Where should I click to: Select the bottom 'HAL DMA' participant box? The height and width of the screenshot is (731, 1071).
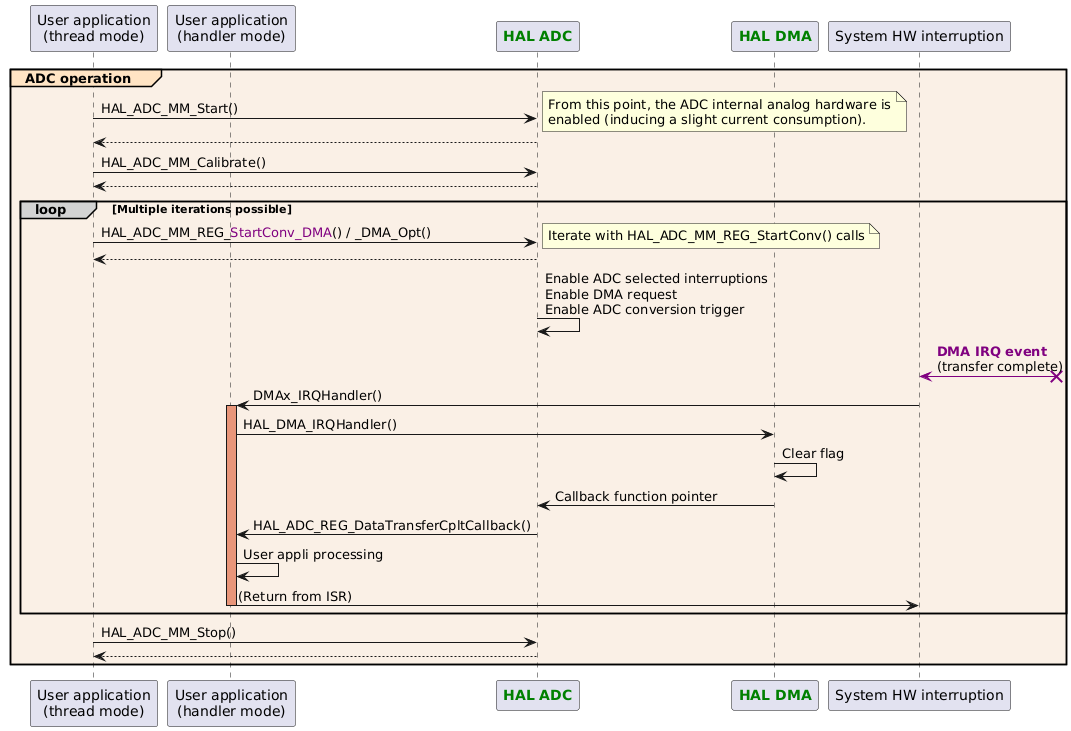pyautogui.click(x=775, y=695)
